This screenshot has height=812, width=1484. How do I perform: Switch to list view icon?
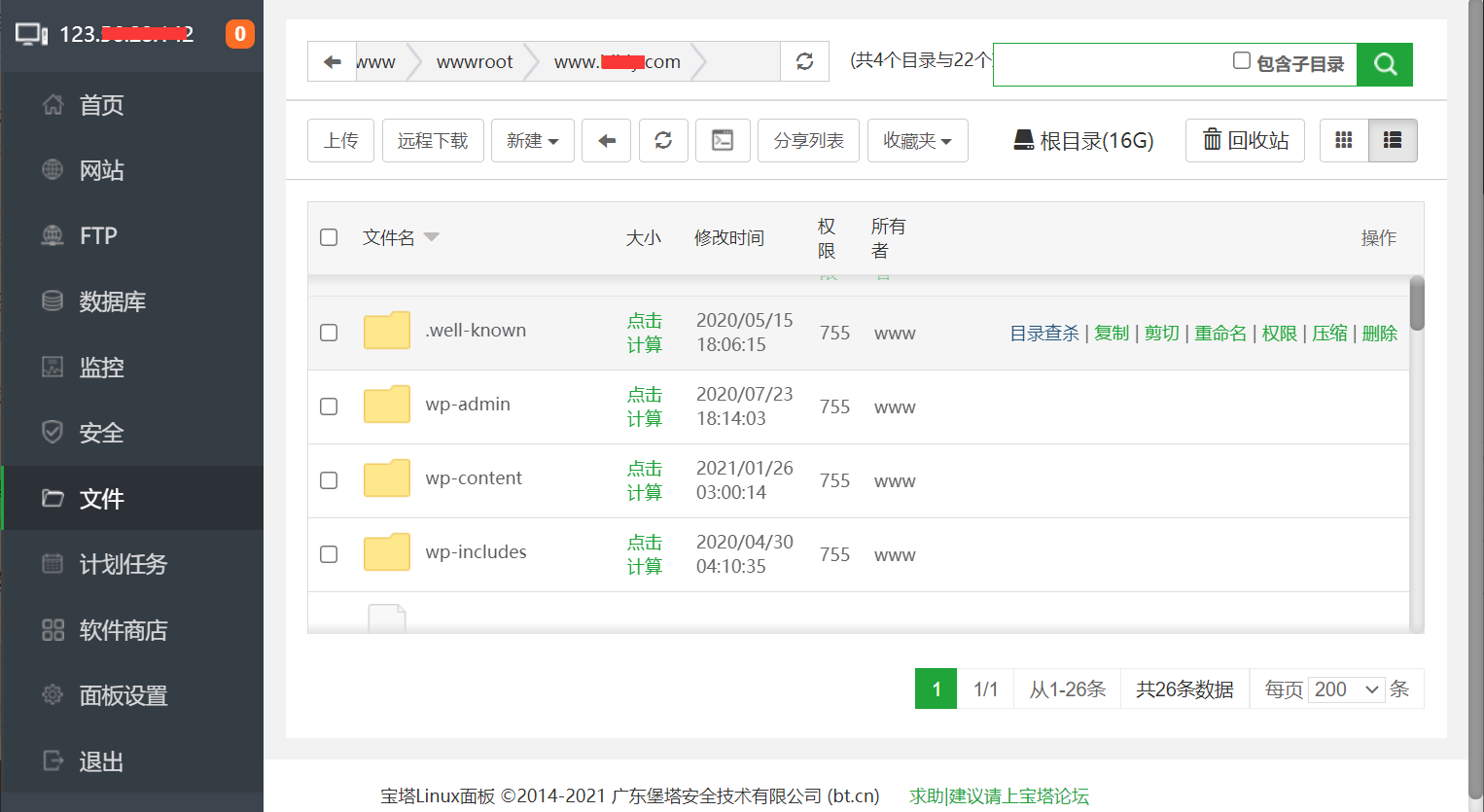click(1393, 140)
